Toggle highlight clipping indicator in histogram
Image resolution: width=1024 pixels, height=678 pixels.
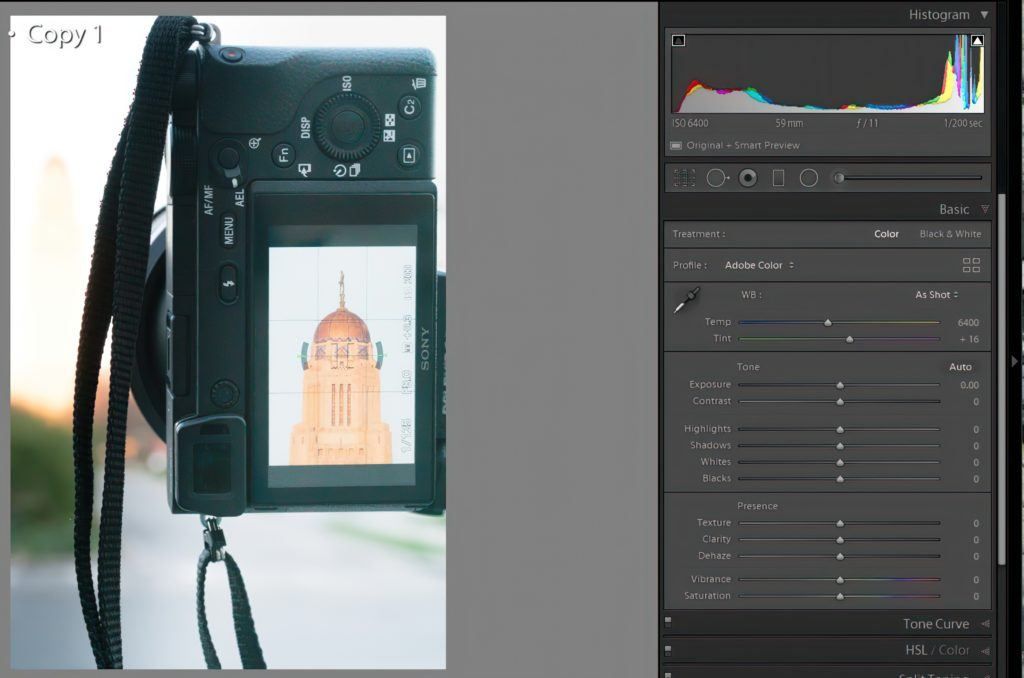(977, 40)
